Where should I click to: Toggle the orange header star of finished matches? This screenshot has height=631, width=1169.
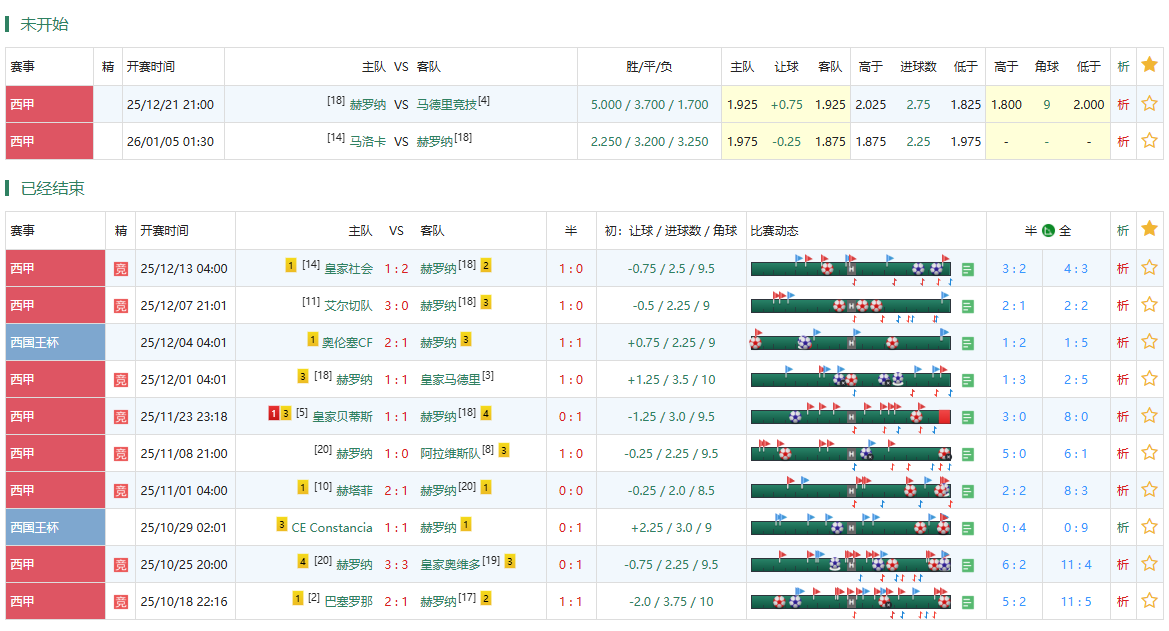click(x=1150, y=228)
